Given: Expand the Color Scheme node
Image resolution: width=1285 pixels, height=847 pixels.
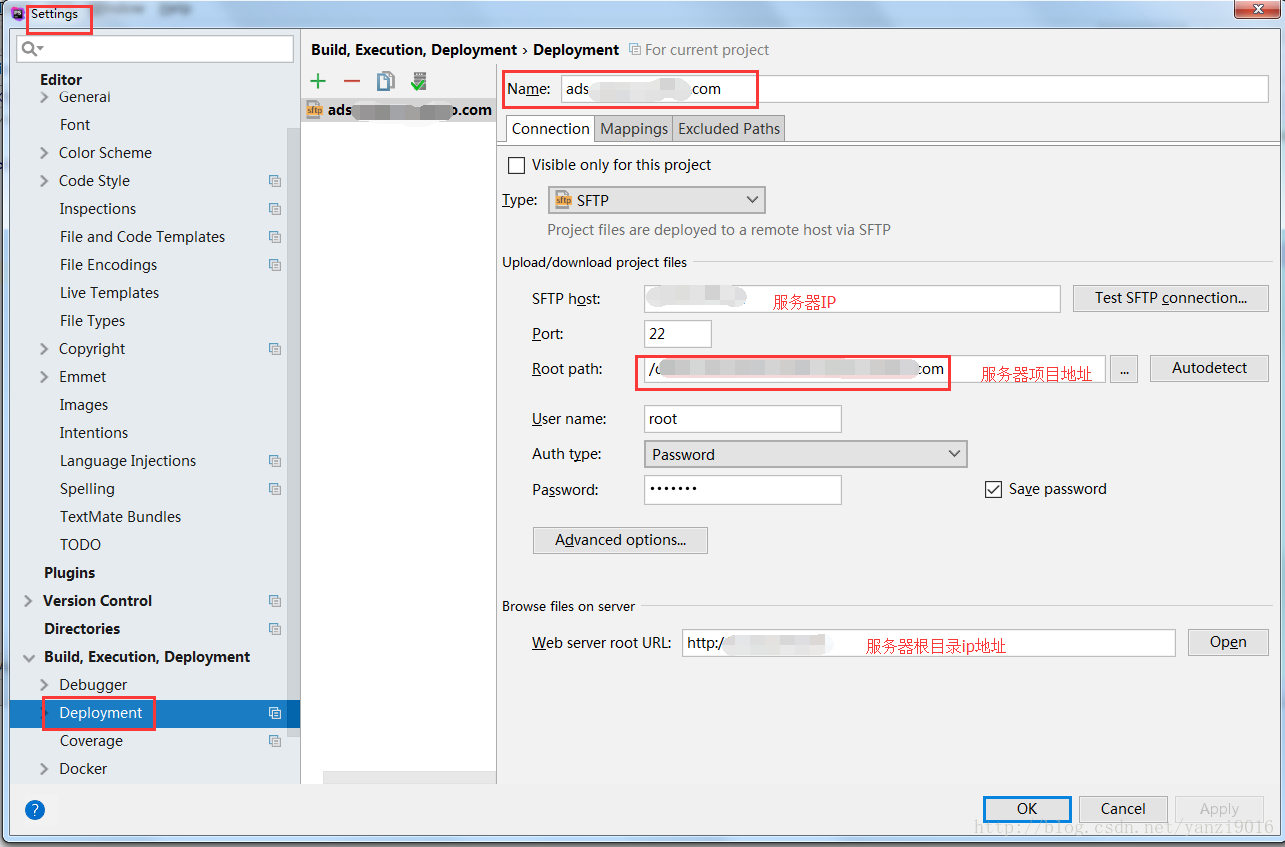Looking at the screenshot, I should coord(44,153).
